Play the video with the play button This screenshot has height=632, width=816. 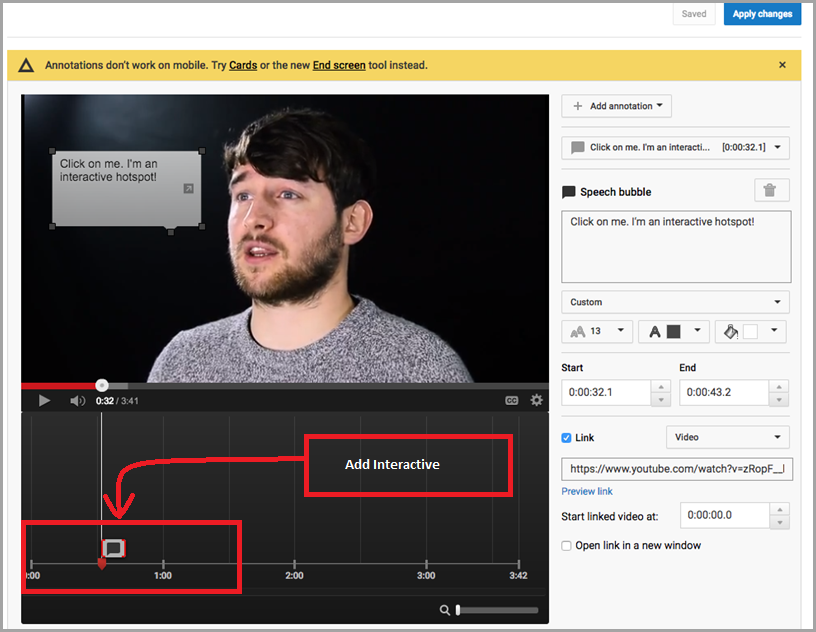pyautogui.click(x=44, y=400)
